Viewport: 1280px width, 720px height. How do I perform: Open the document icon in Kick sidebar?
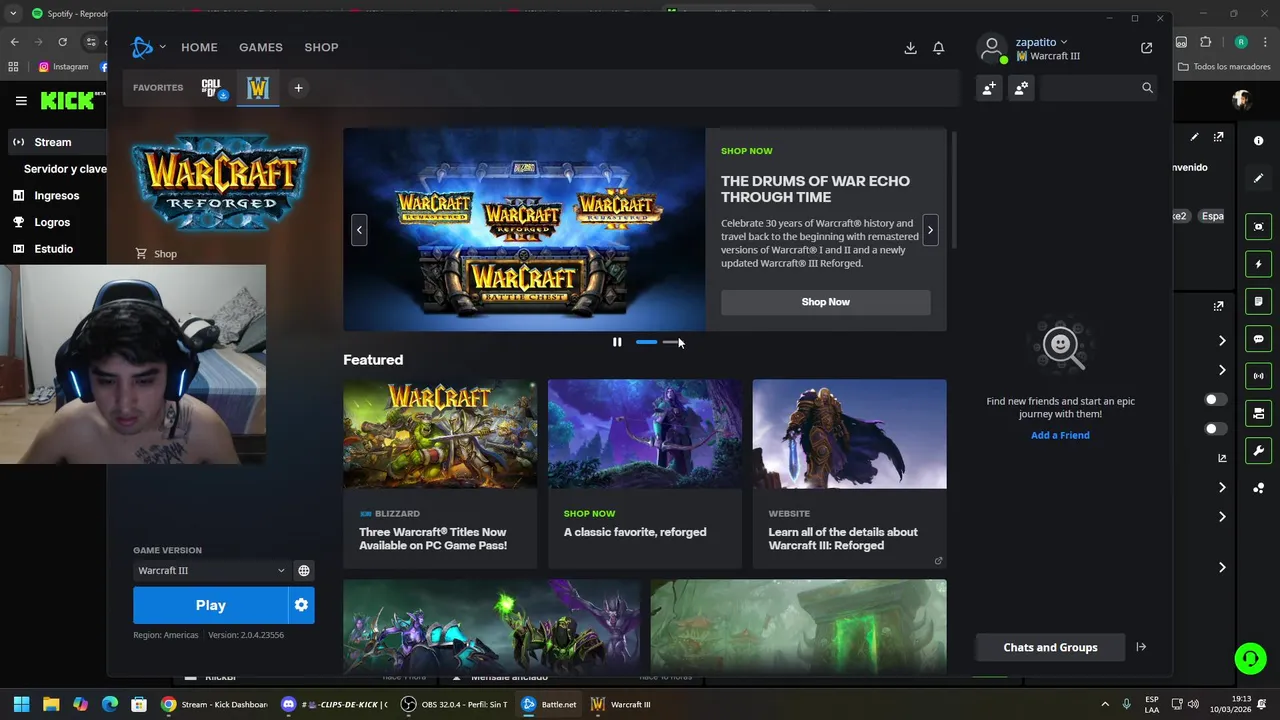click(x=1259, y=302)
